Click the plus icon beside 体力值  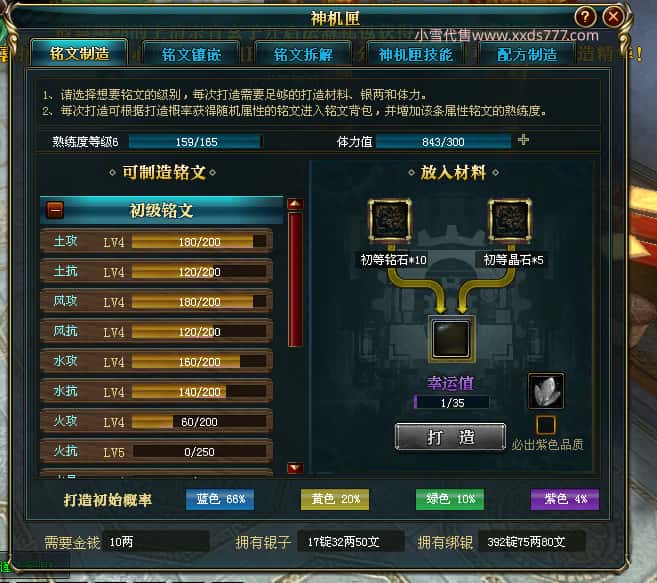click(x=523, y=140)
